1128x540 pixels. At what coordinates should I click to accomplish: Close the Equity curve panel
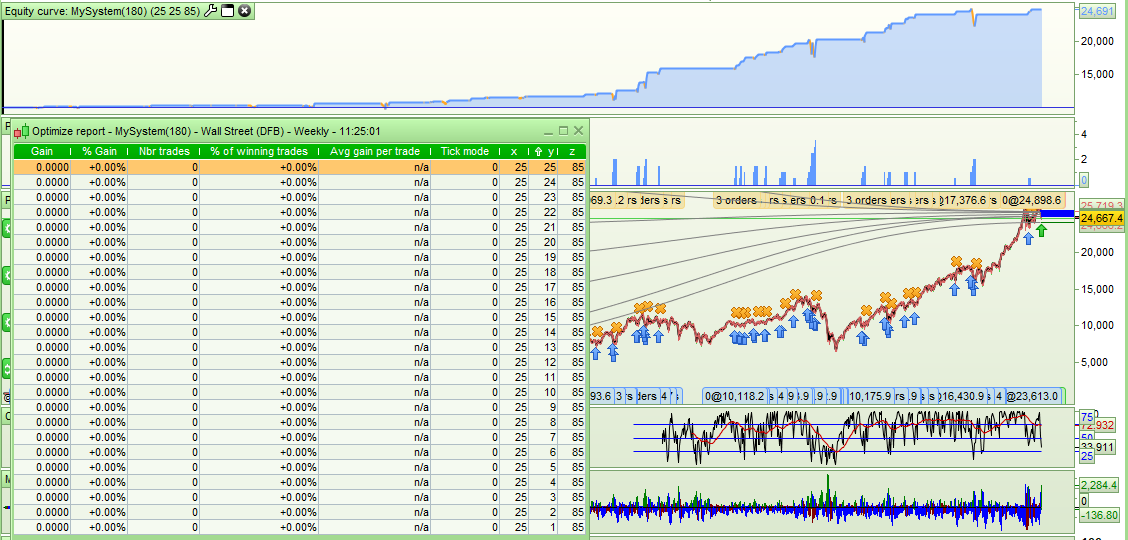coord(244,11)
